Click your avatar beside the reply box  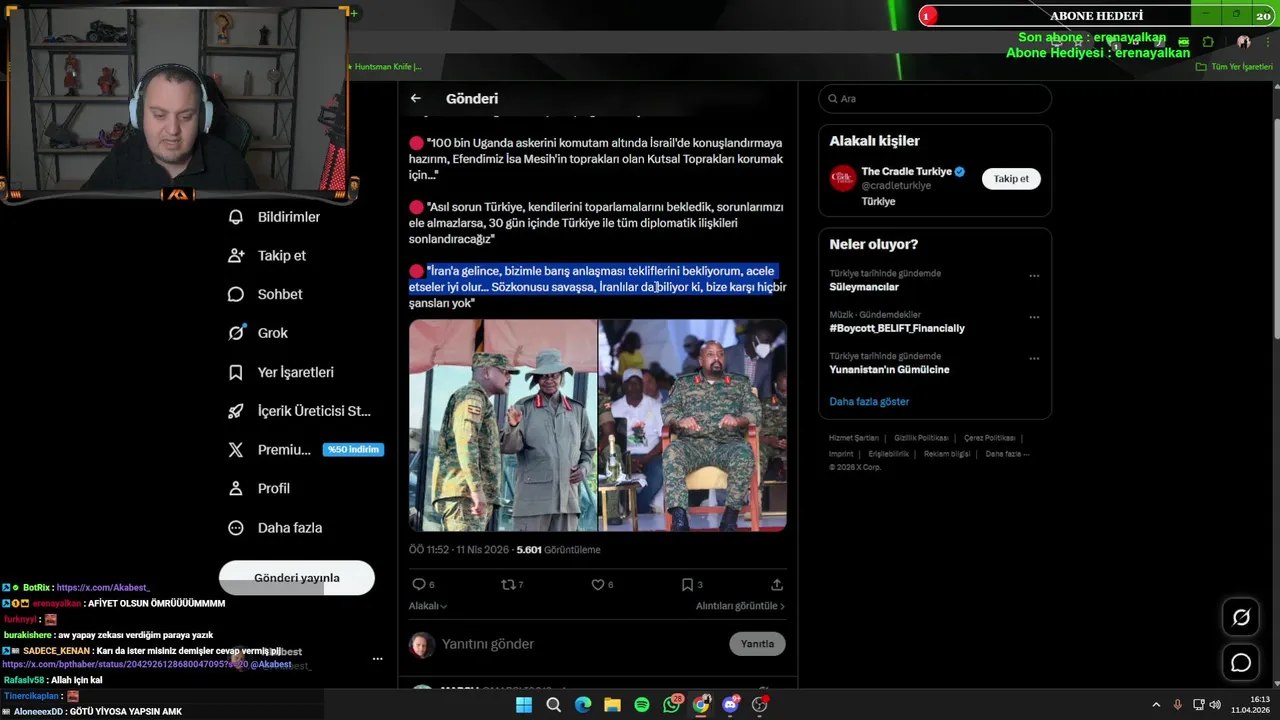pos(422,644)
